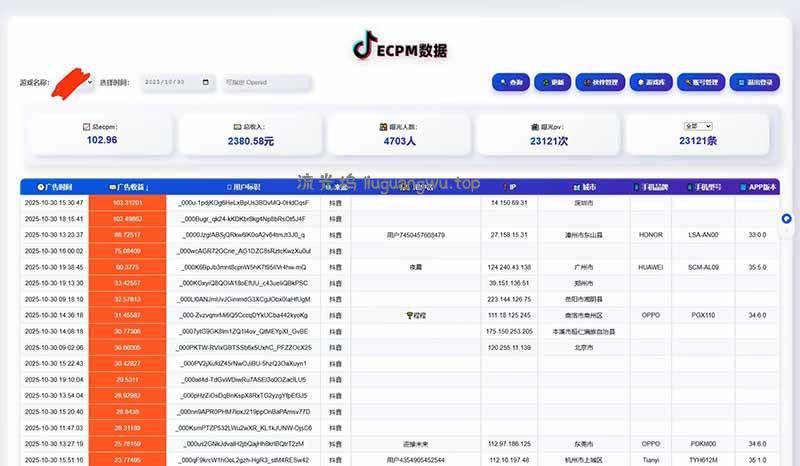Click the 曝光人数 stat card icon

click(382, 128)
